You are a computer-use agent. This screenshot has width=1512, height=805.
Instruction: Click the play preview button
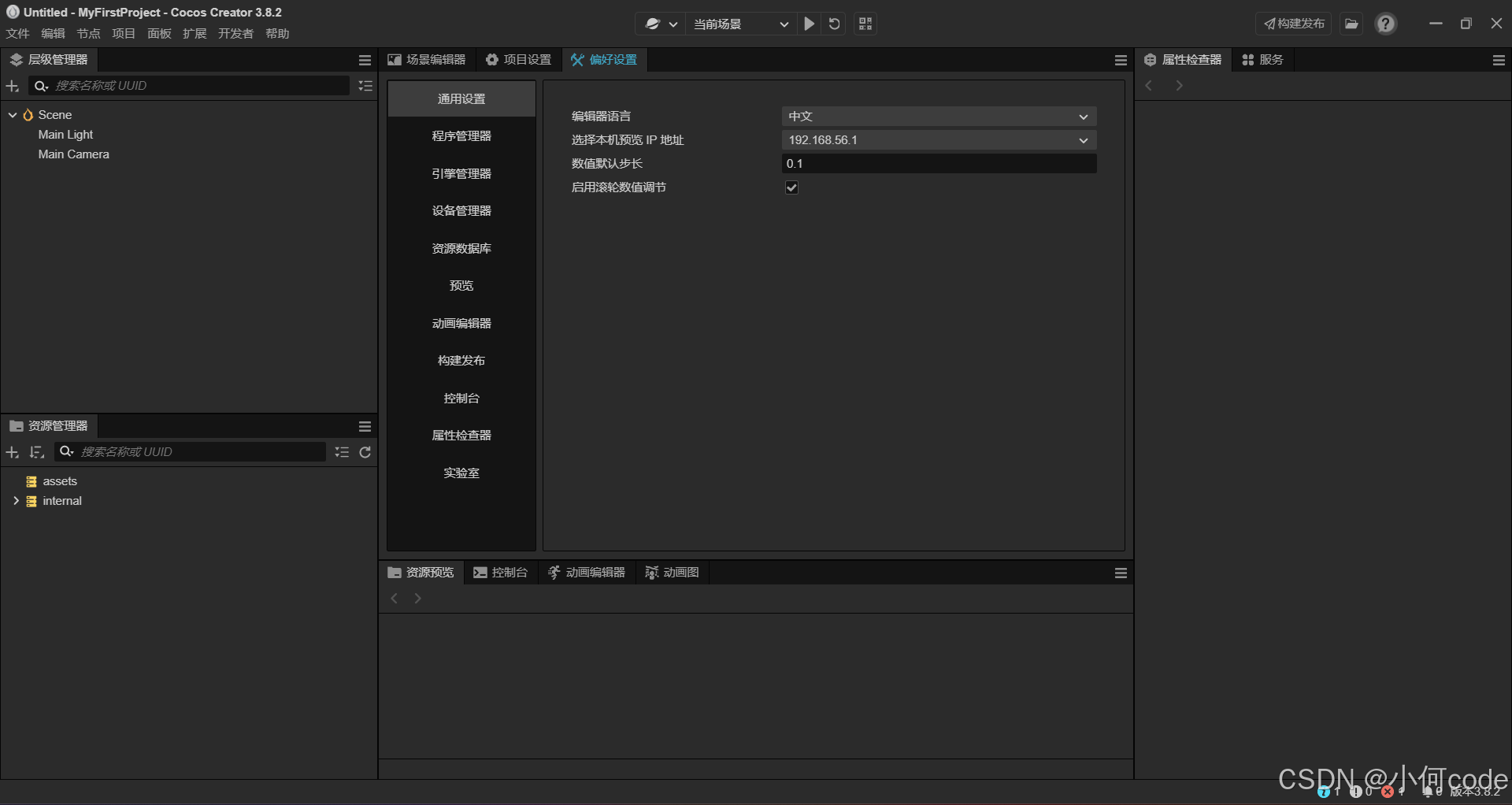(x=809, y=24)
